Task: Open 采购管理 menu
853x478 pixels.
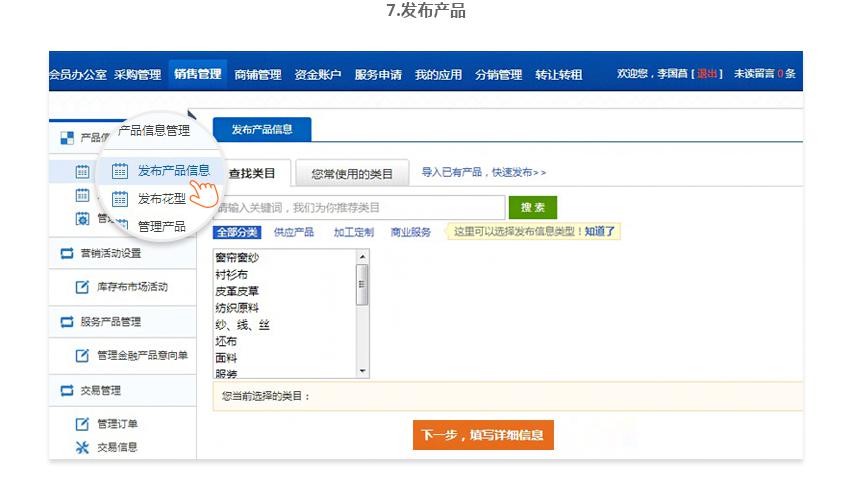Action: pyautogui.click(x=138, y=75)
